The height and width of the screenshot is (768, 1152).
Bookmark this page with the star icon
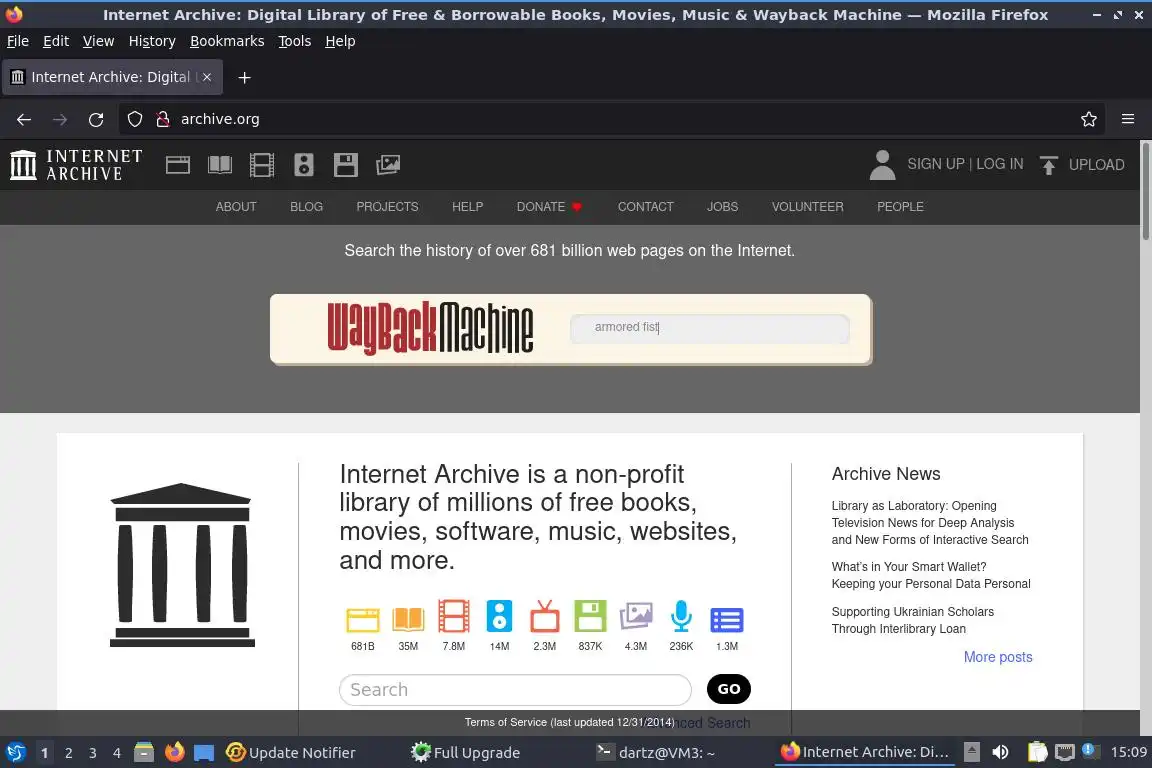pos(1089,119)
